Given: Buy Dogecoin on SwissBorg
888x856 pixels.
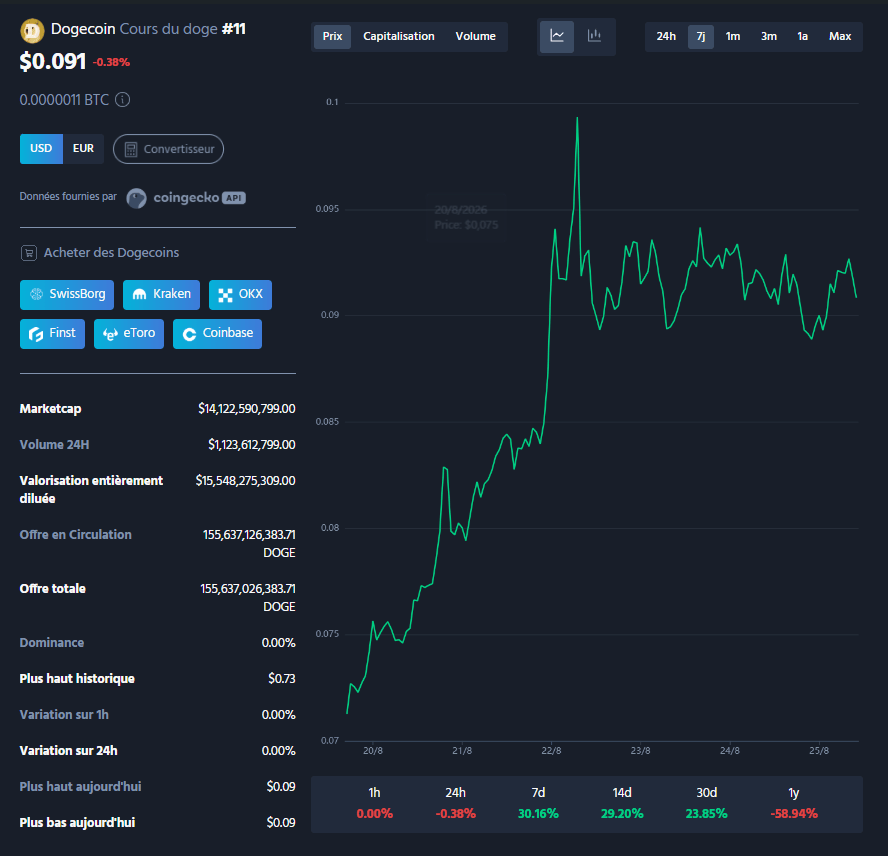Looking at the screenshot, I should pyautogui.click(x=67, y=295).
